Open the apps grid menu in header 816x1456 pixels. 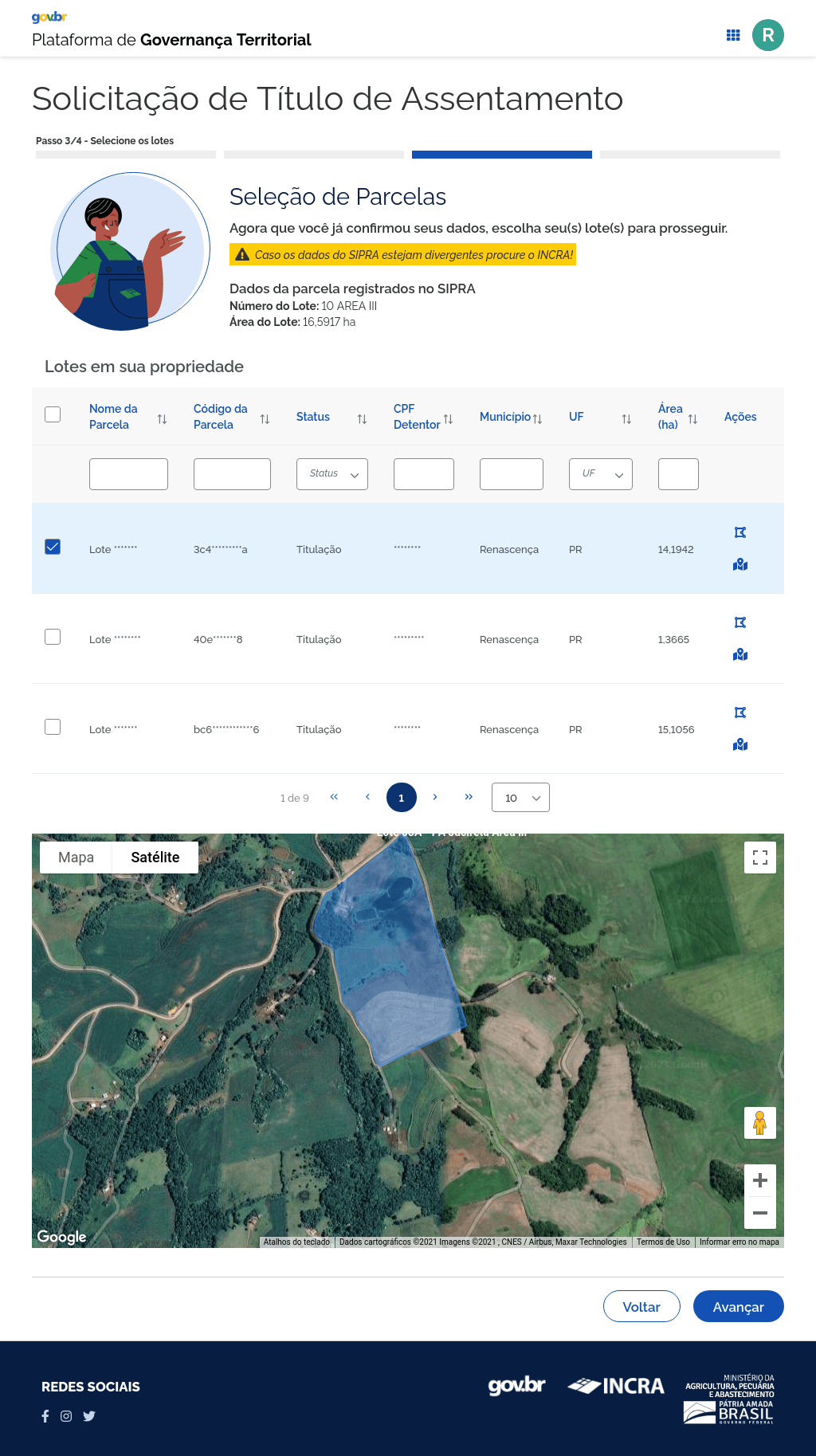pyautogui.click(x=733, y=35)
